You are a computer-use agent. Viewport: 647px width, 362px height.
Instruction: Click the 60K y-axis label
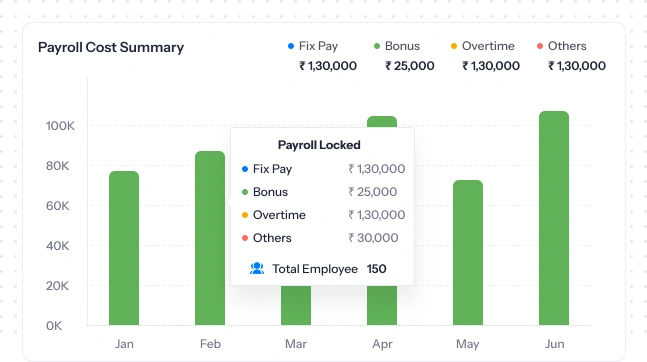pos(57,206)
